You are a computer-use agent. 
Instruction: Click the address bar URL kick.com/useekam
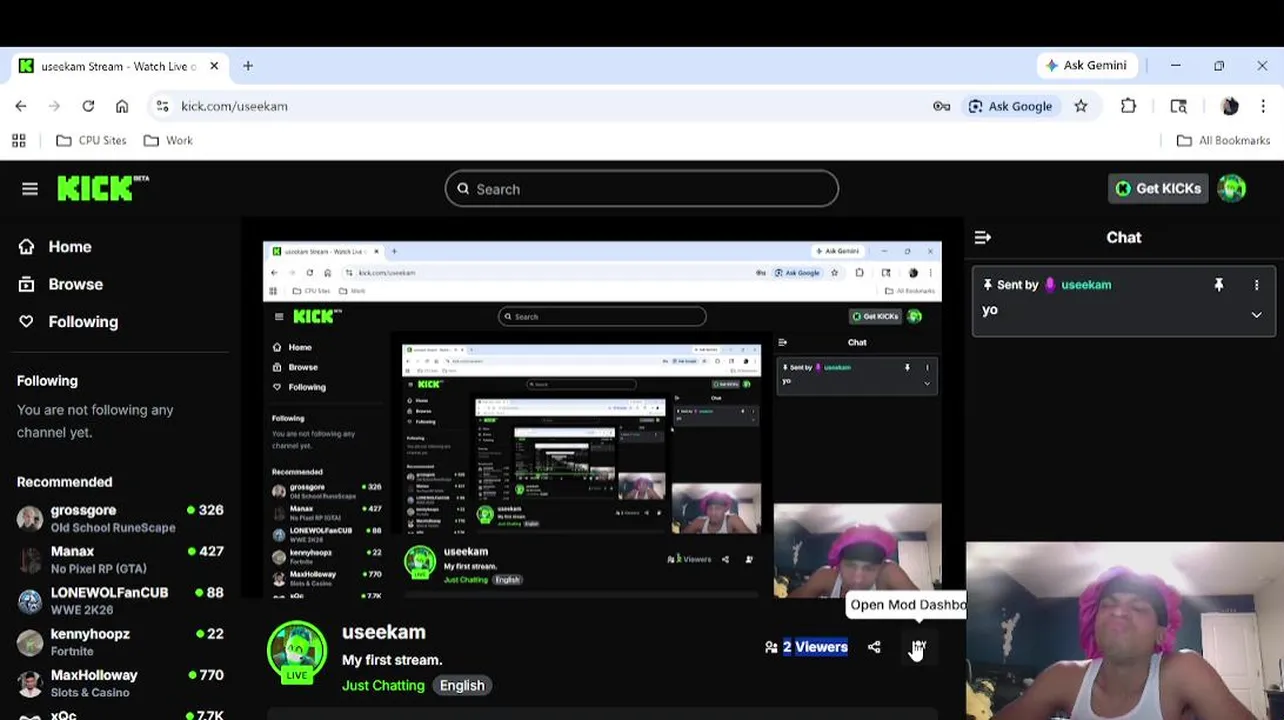[234, 106]
